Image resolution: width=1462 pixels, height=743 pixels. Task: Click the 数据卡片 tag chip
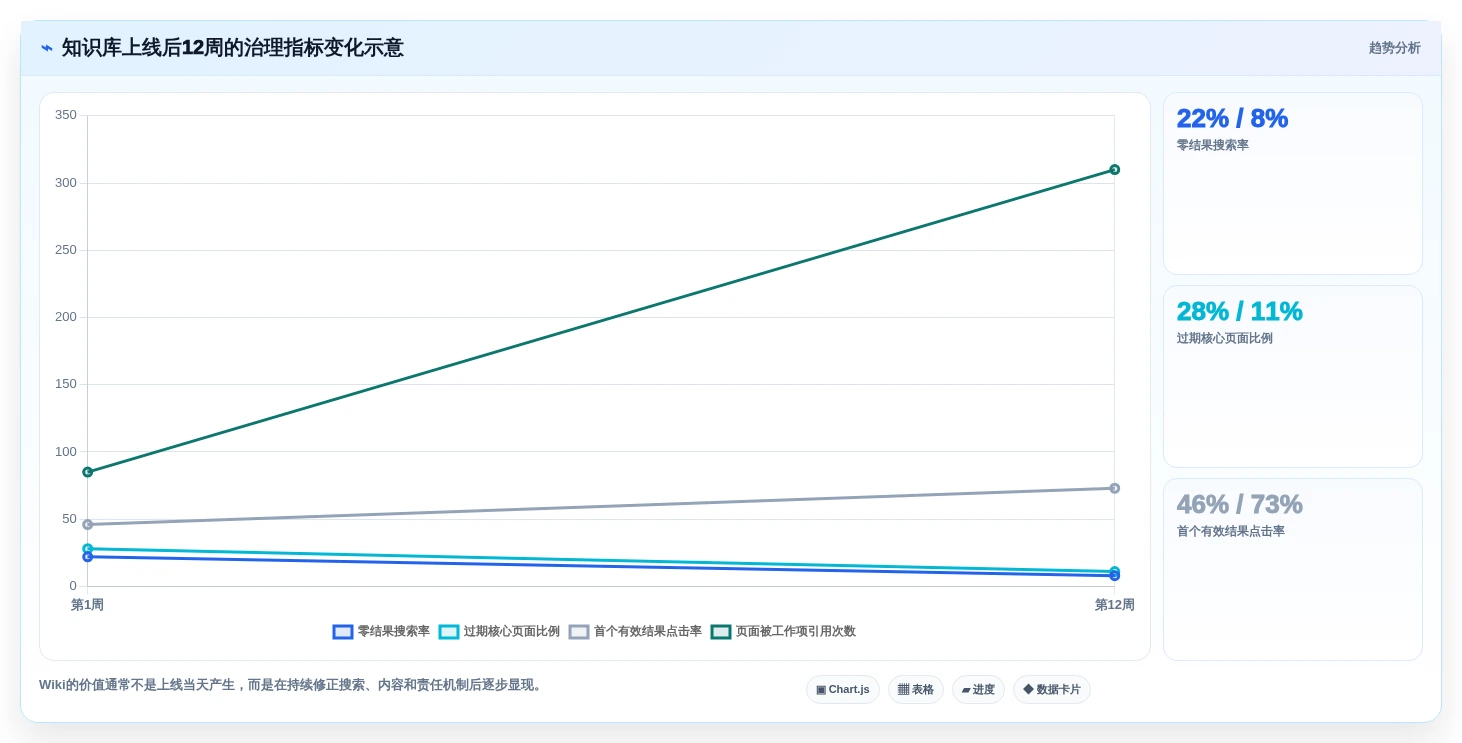[1052, 690]
